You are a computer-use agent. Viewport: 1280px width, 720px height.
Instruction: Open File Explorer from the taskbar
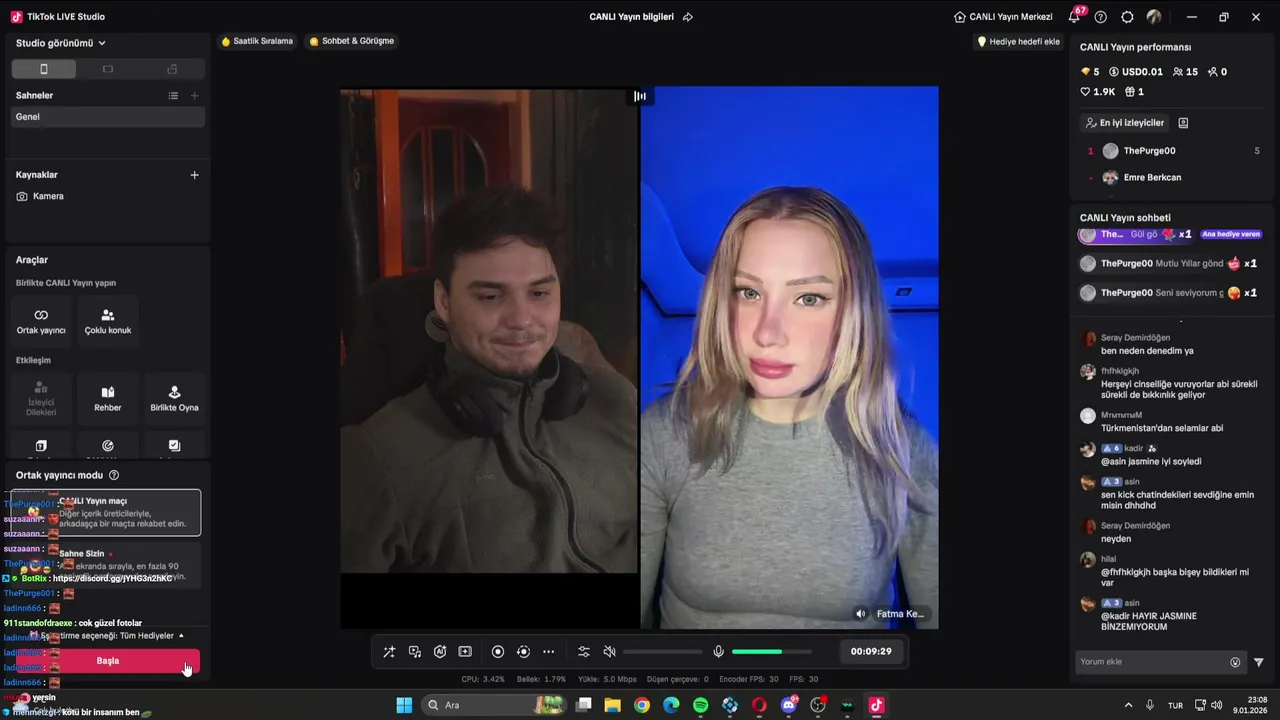point(613,705)
